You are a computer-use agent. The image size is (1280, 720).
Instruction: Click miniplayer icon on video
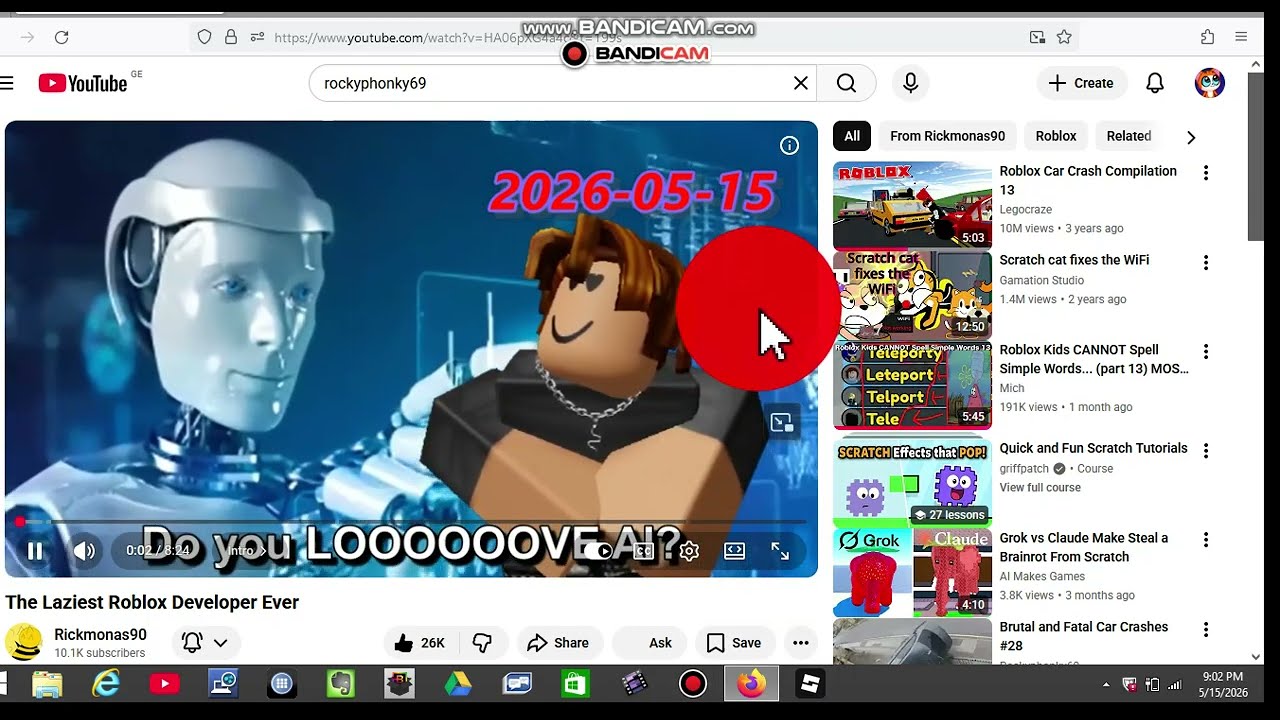click(782, 423)
